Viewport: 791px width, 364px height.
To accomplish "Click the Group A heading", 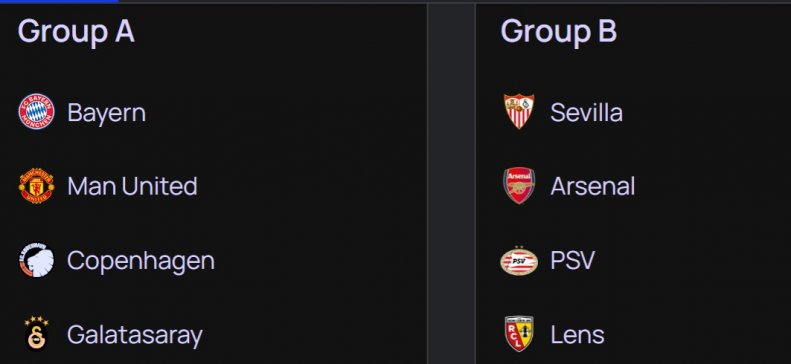I will pyautogui.click(x=76, y=31).
